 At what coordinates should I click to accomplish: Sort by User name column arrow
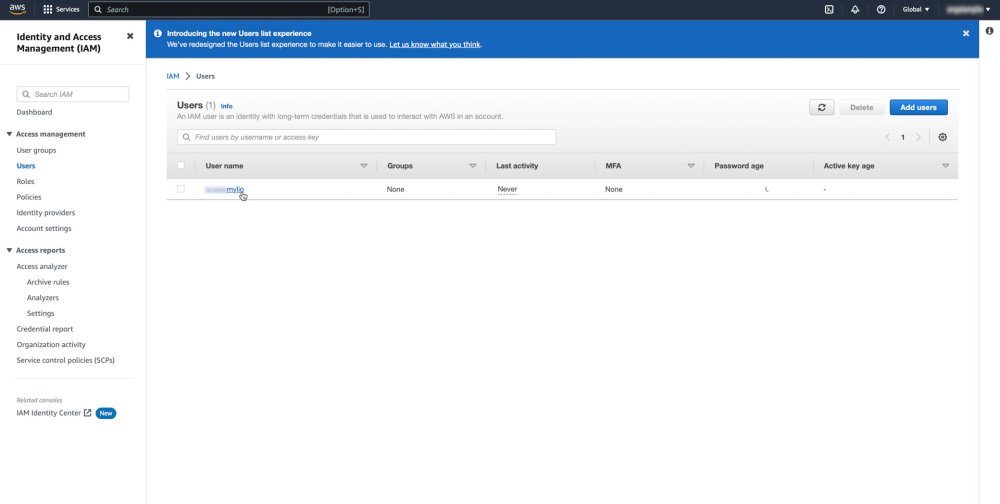click(364, 166)
